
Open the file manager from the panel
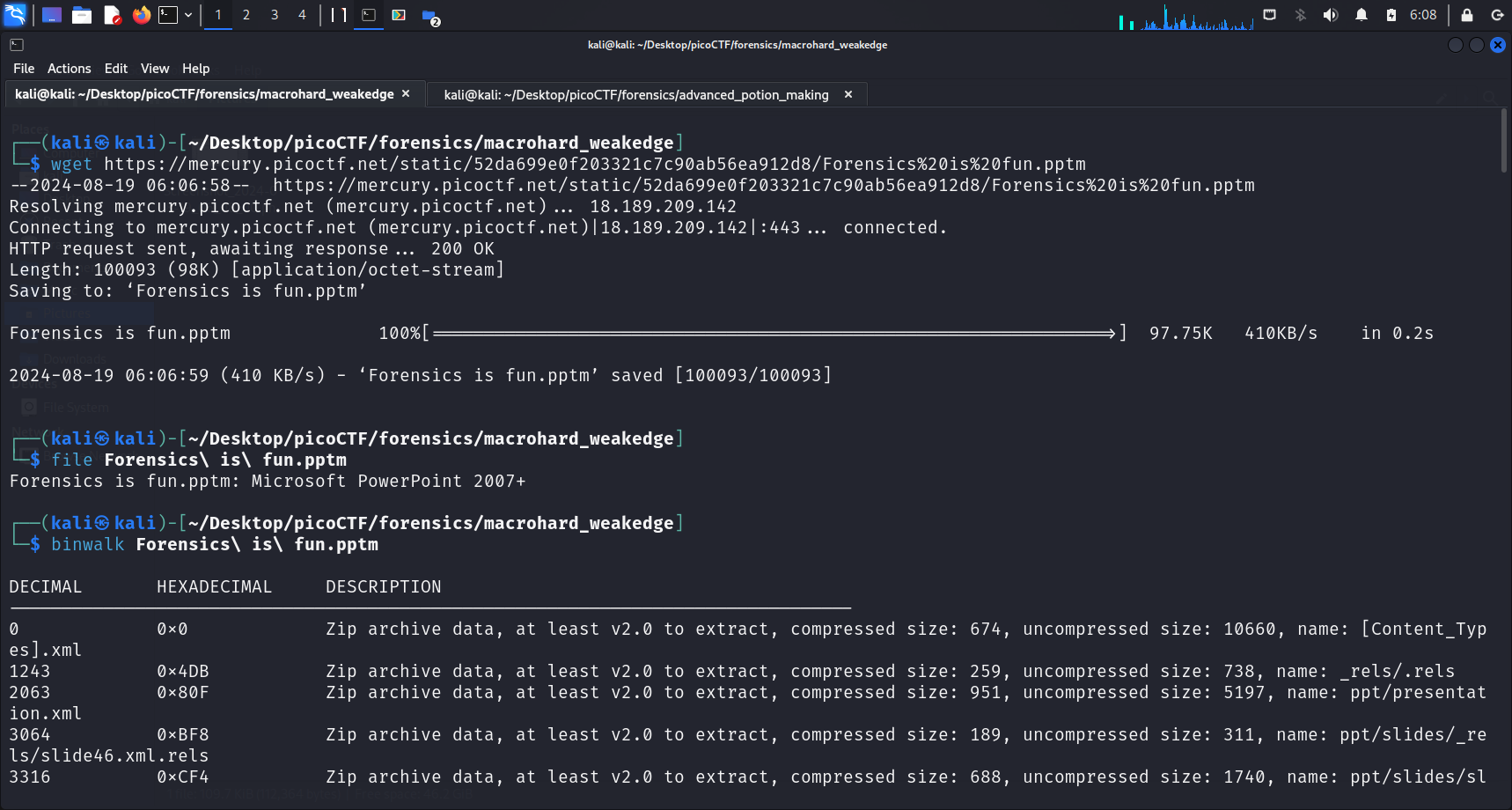(82, 15)
